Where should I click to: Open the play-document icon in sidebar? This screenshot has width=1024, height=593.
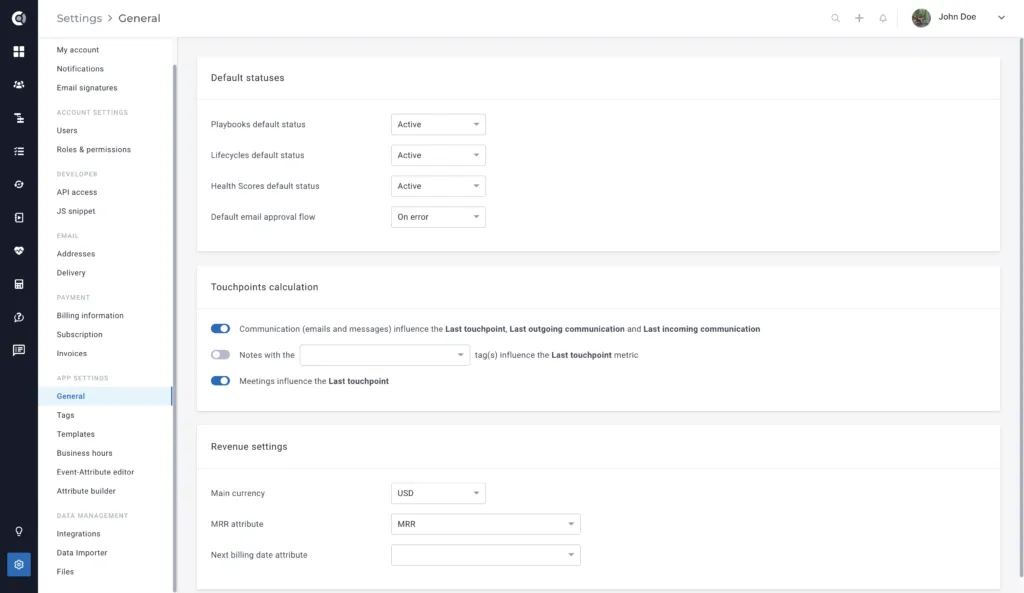pyautogui.click(x=19, y=217)
